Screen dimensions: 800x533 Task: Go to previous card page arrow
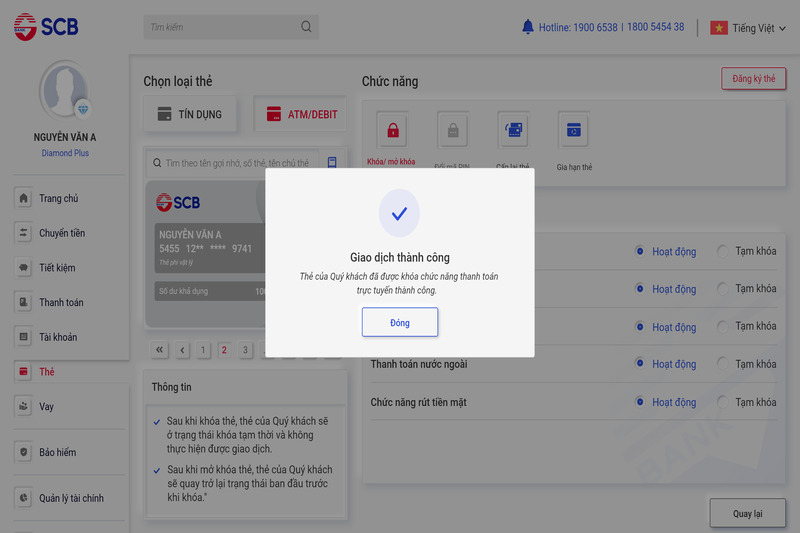point(182,350)
